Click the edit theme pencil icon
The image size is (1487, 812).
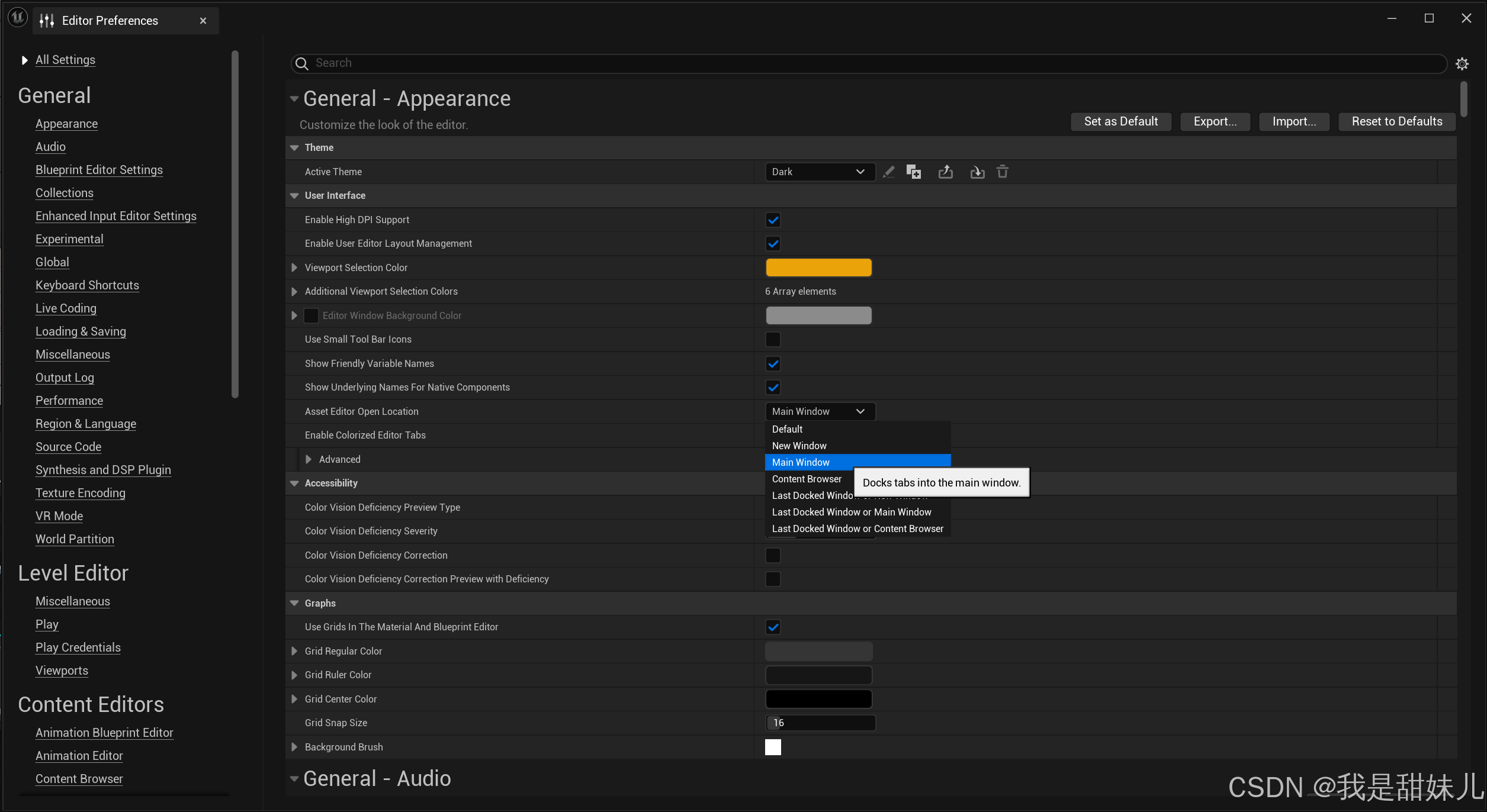coord(888,172)
